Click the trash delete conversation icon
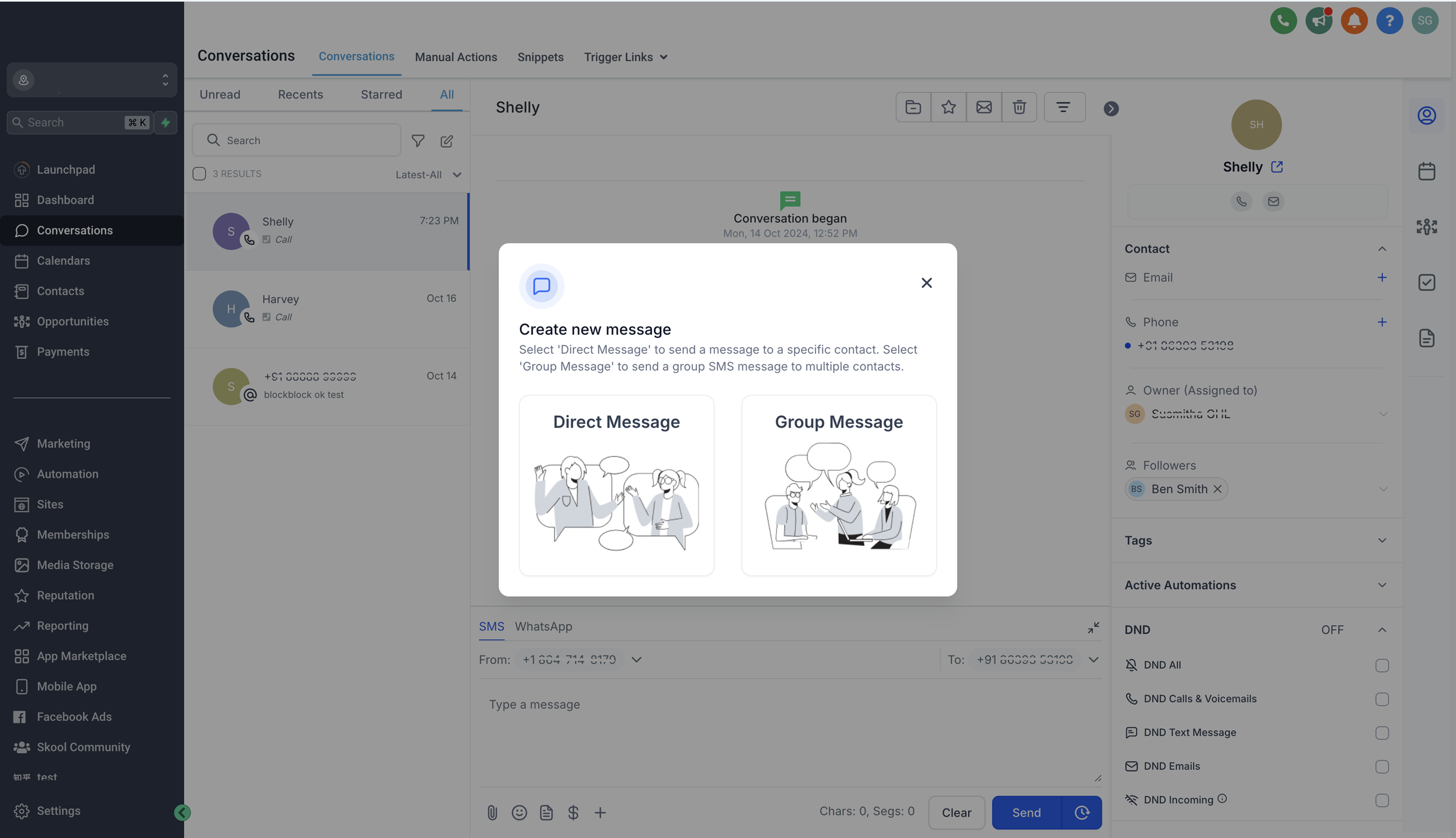 click(1019, 107)
